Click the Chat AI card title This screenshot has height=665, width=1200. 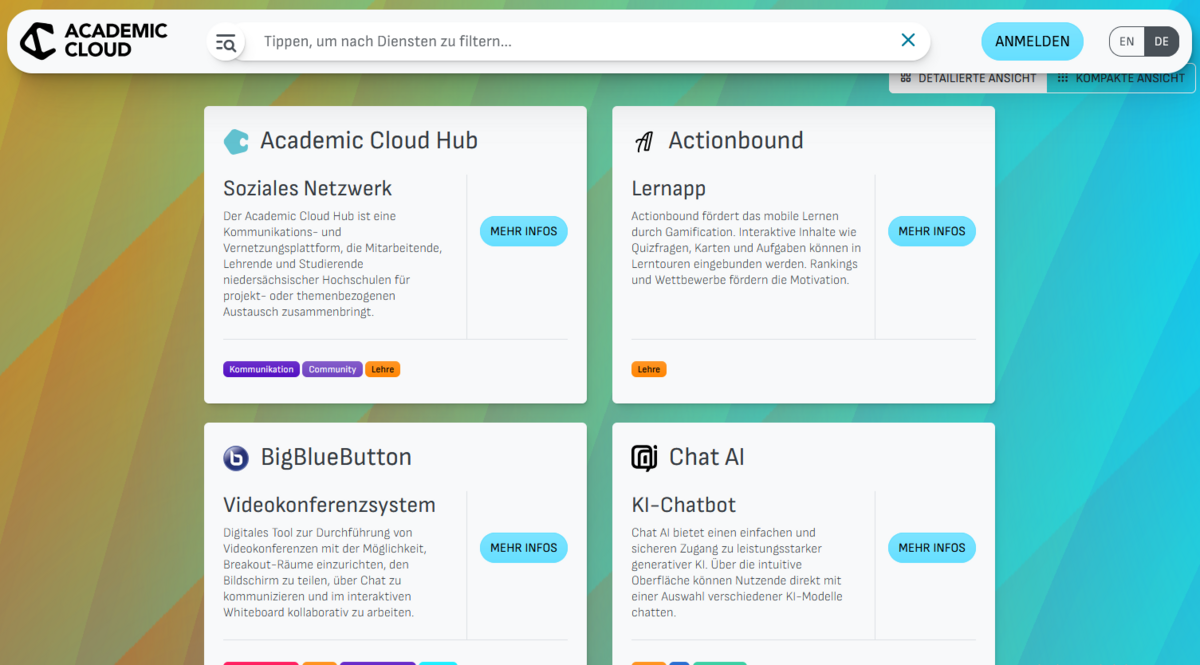pyautogui.click(x=707, y=458)
